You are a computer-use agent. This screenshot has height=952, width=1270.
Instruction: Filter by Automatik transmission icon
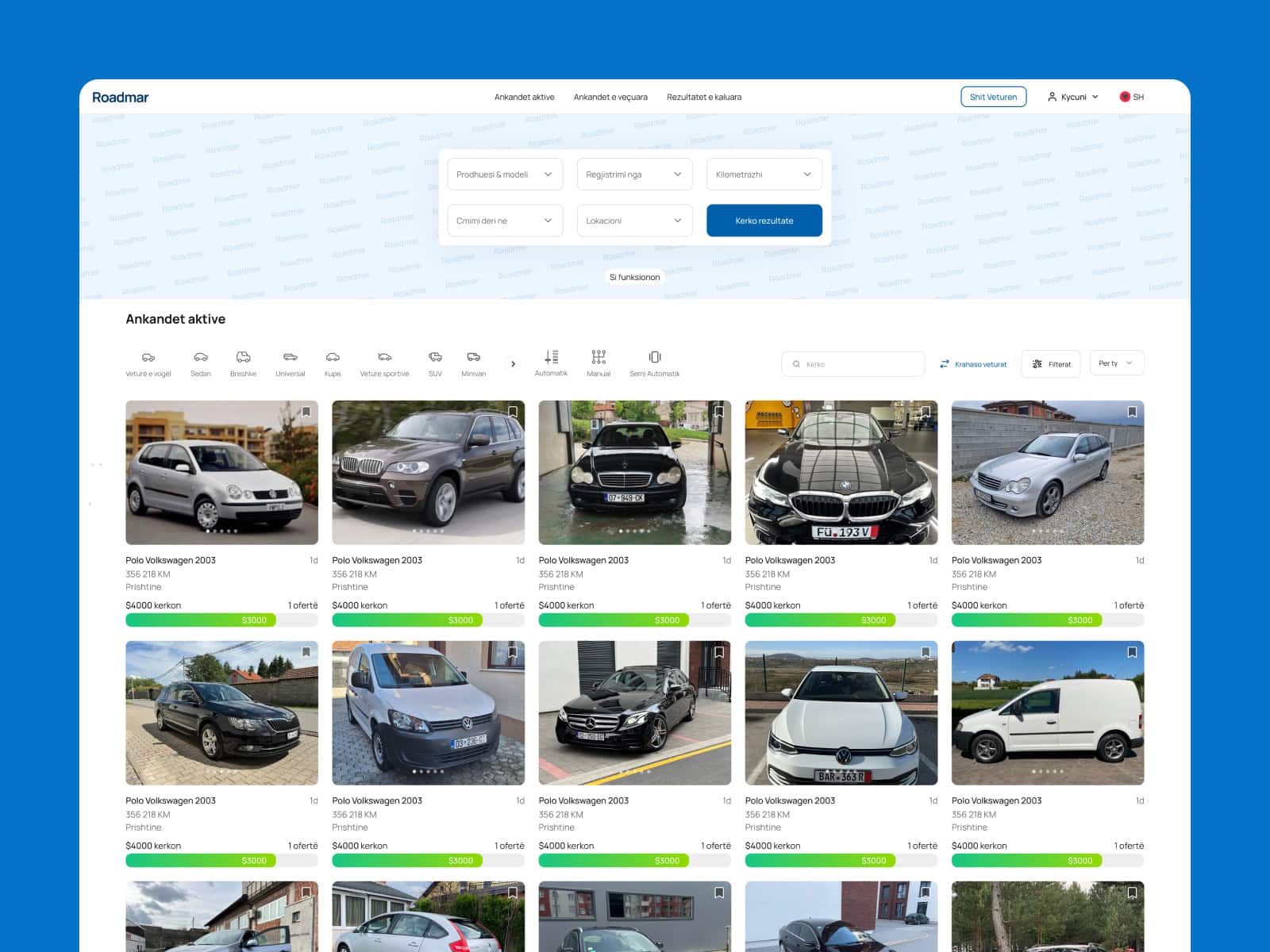tap(551, 357)
